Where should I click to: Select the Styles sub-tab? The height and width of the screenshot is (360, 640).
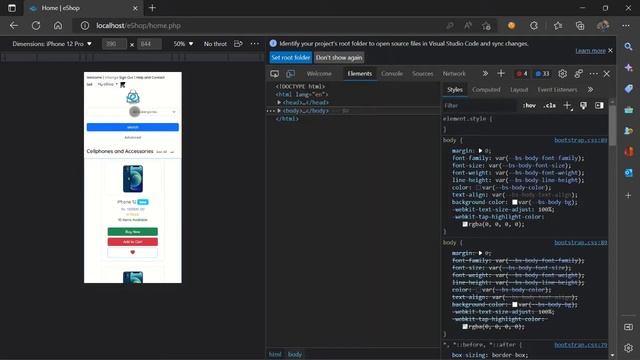coord(455,90)
